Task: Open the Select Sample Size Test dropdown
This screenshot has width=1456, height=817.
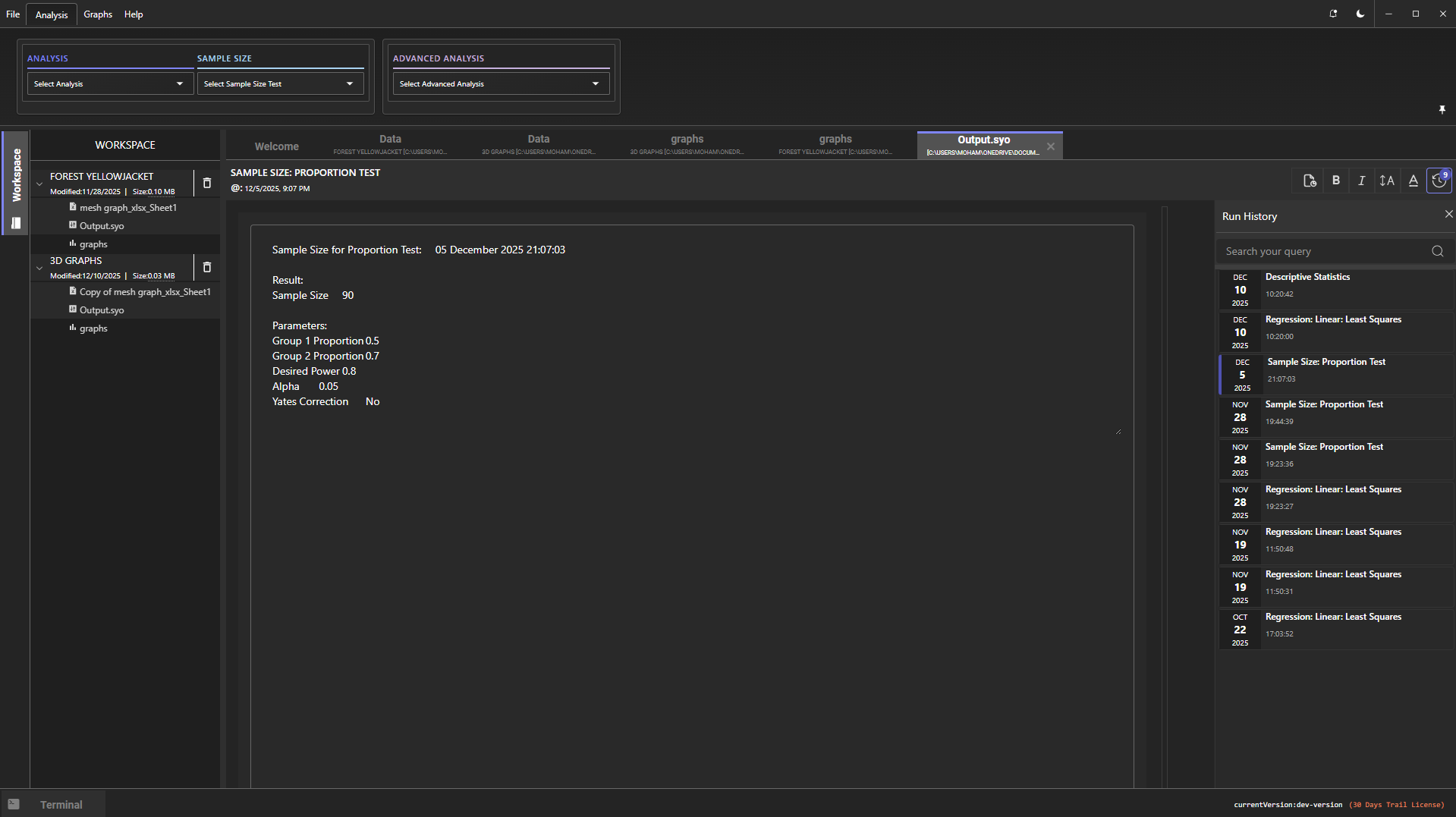Action: (x=280, y=83)
